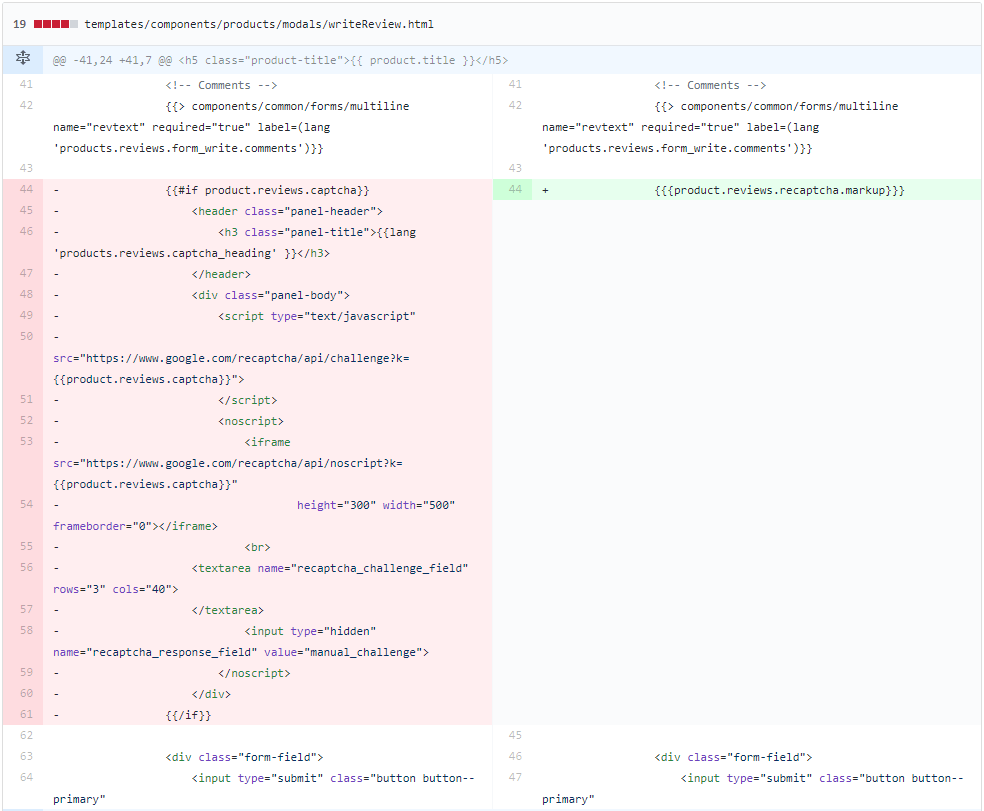Expand hidden lines above the diff hunk
Image resolution: width=984 pixels, height=811 pixels.
click(x=22, y=60)
